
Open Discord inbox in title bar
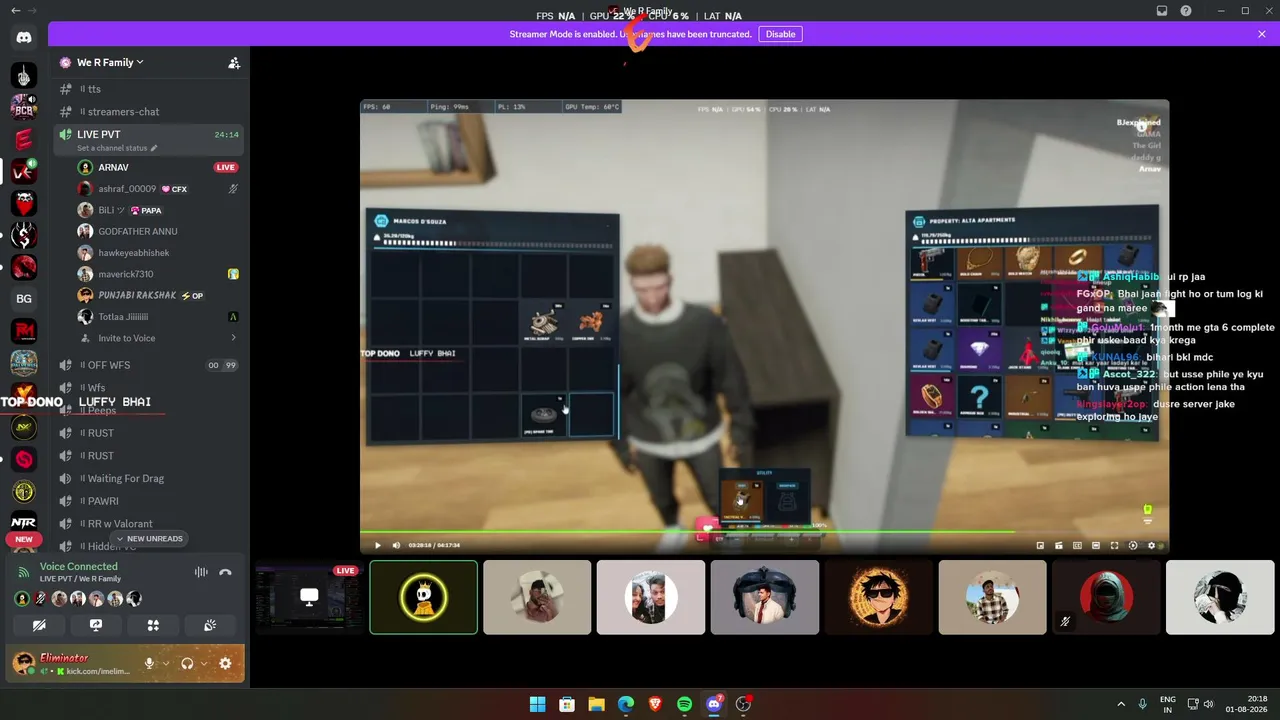coord(1162,11)
